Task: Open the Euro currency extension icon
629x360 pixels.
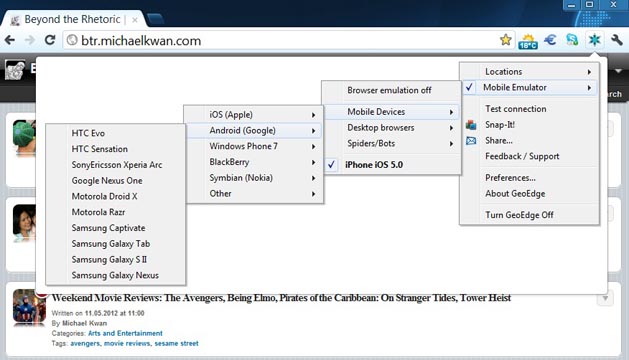Action: coord(550,40)
